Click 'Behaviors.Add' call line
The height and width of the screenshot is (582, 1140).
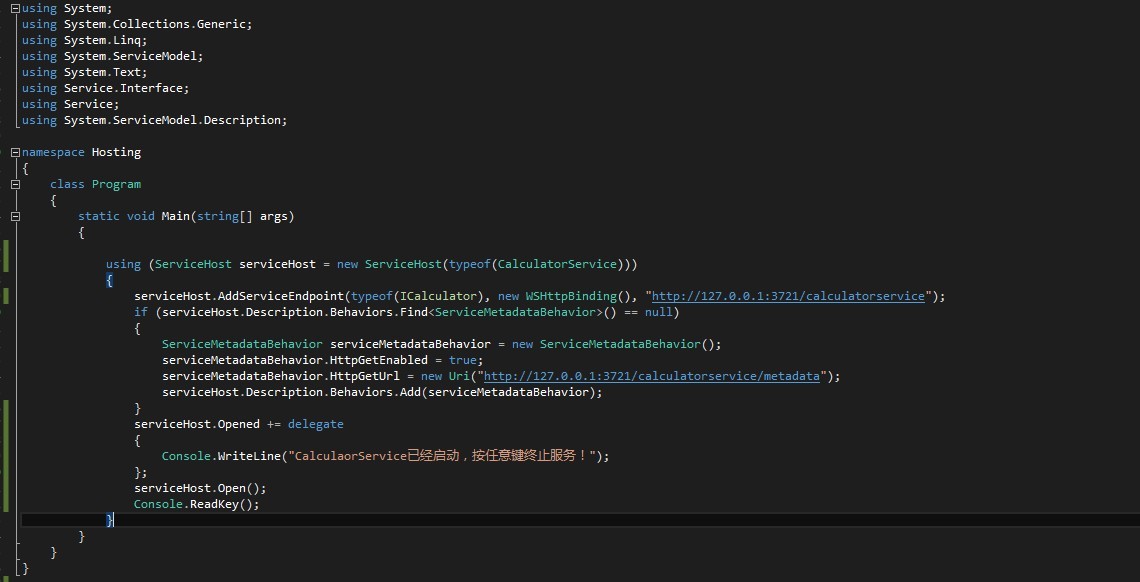coord(382,392)
